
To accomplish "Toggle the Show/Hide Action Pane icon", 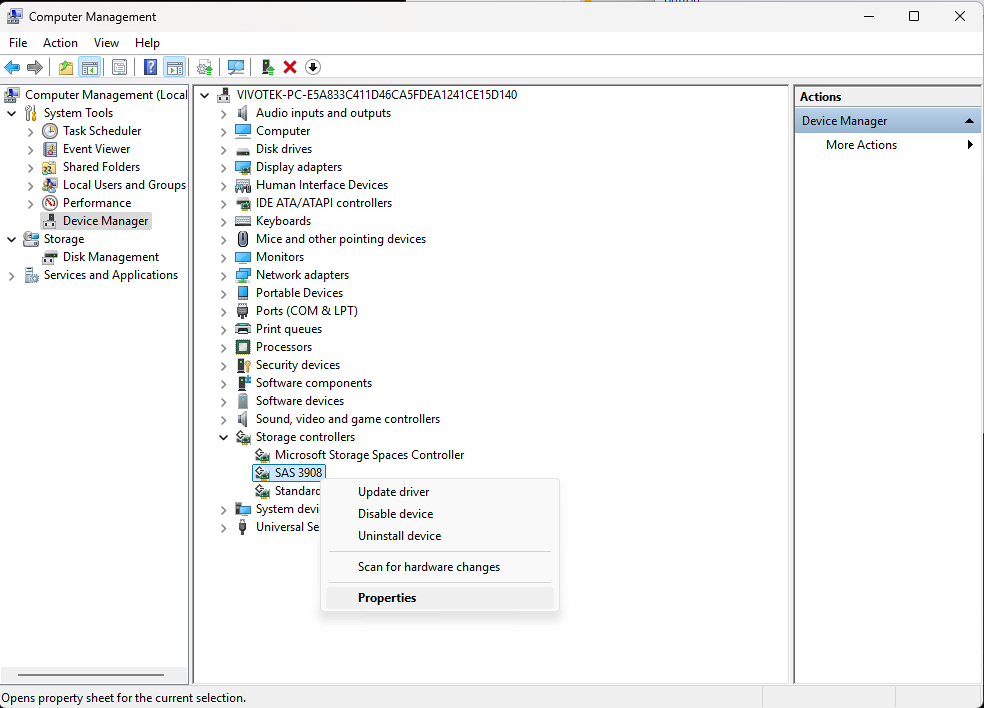I will click(175, 67).
